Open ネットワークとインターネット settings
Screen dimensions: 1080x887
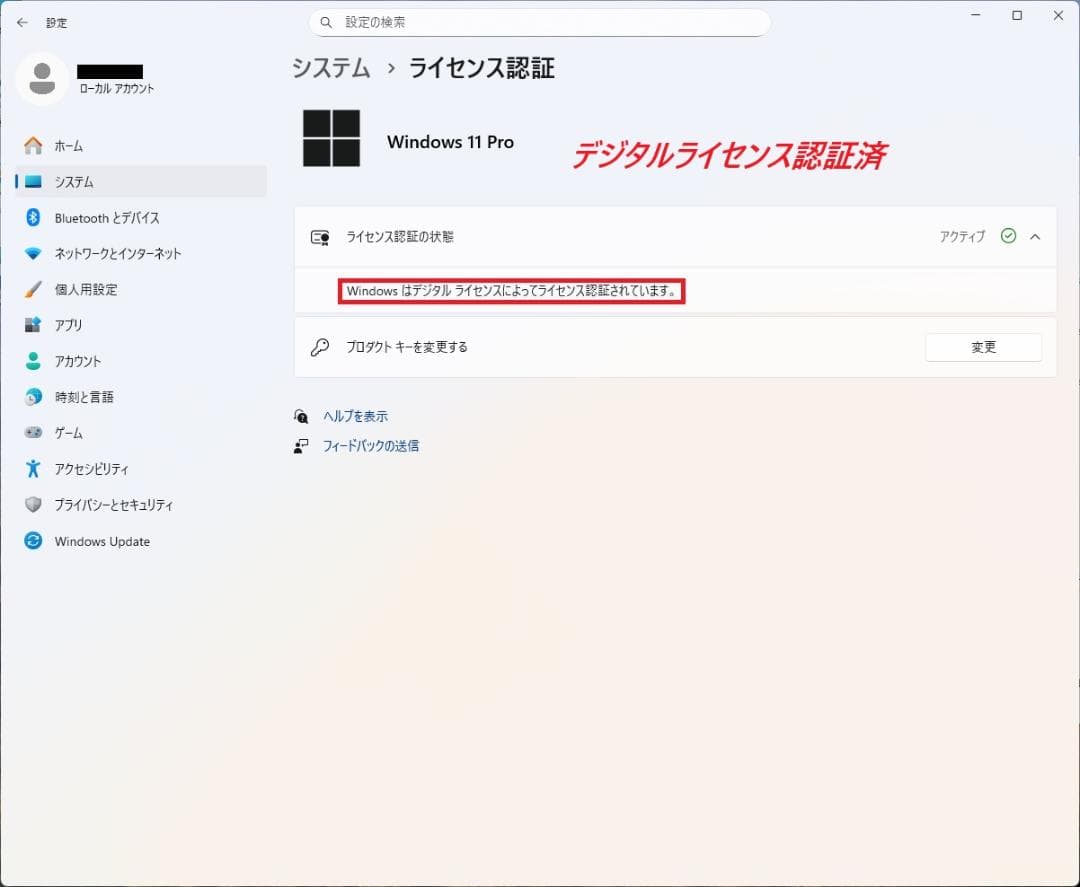[141, 253]
